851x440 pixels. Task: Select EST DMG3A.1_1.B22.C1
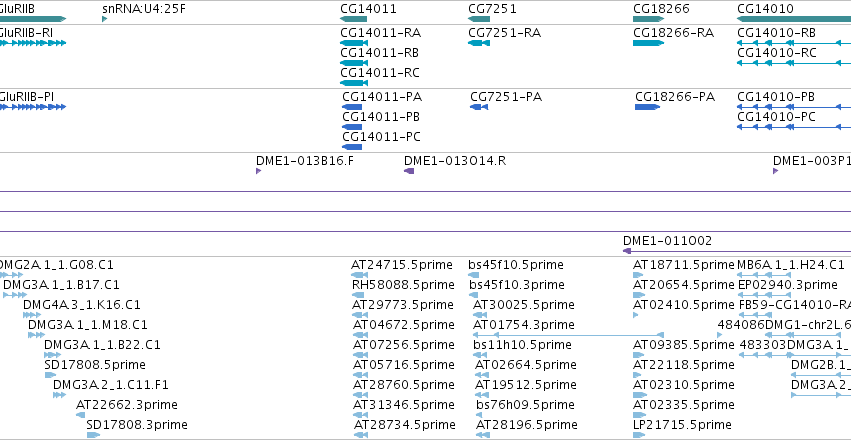click(53, 355)
